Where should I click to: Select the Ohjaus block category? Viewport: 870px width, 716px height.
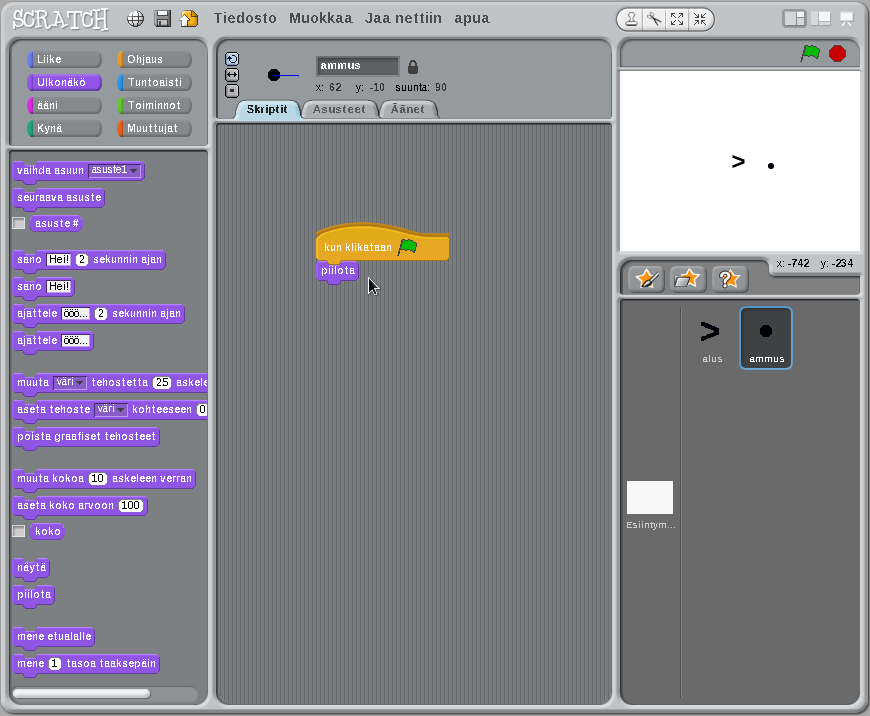click(x=154, y=59)
